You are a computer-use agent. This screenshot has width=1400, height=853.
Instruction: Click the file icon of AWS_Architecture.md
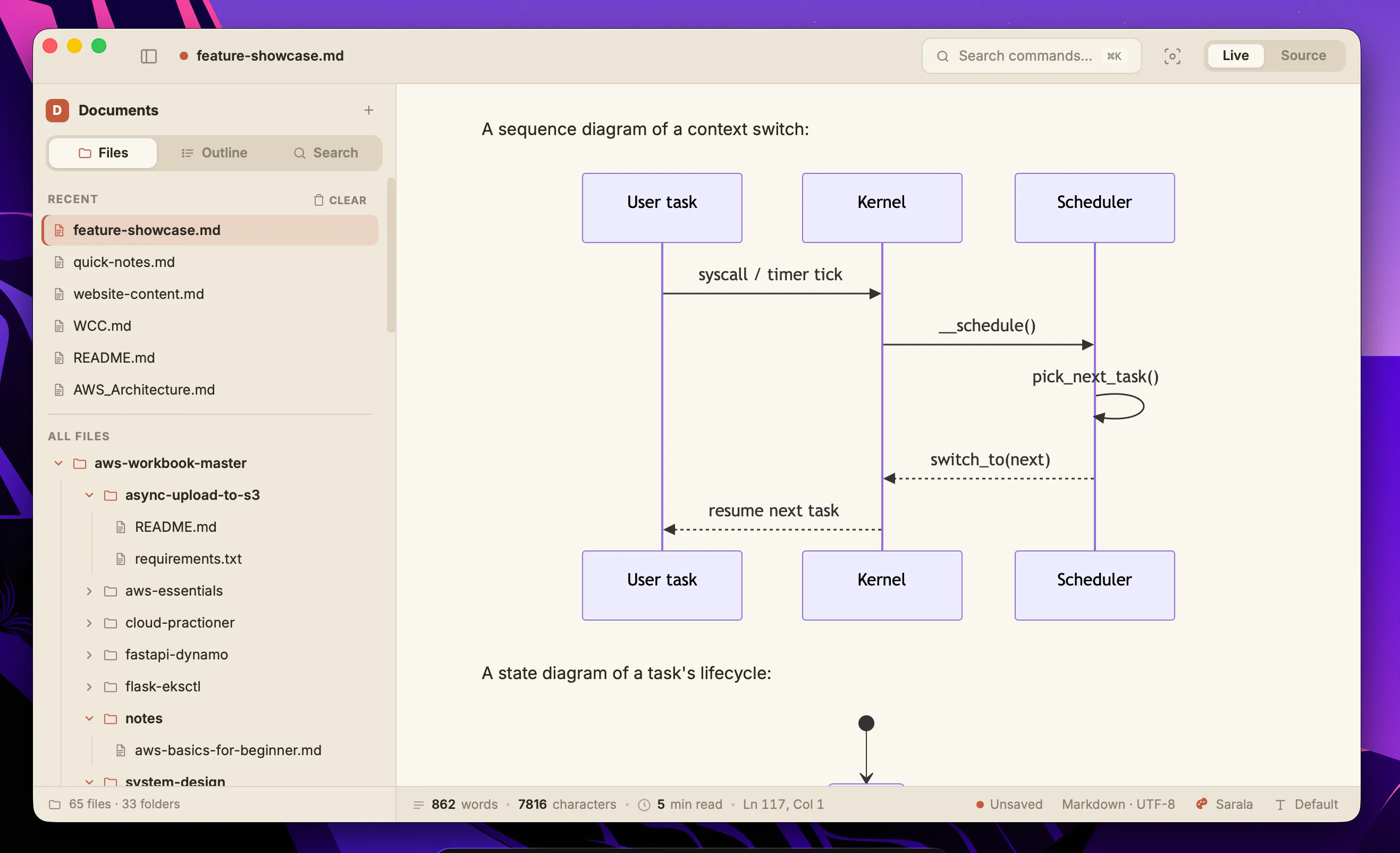59,389
